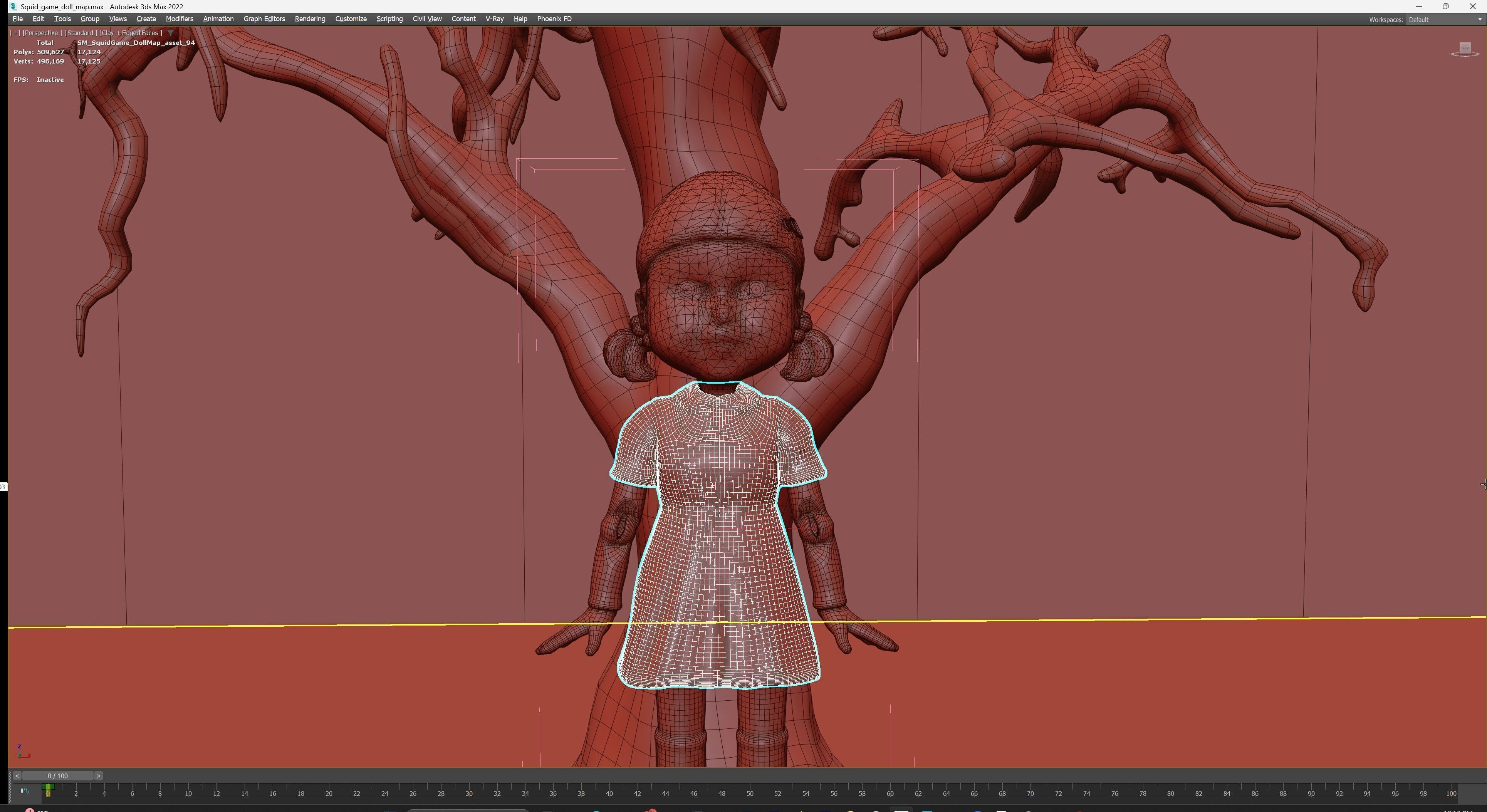Click frame 50 on the trackbar
This screenshot has width=1487, height=812.
coord(750,794)
